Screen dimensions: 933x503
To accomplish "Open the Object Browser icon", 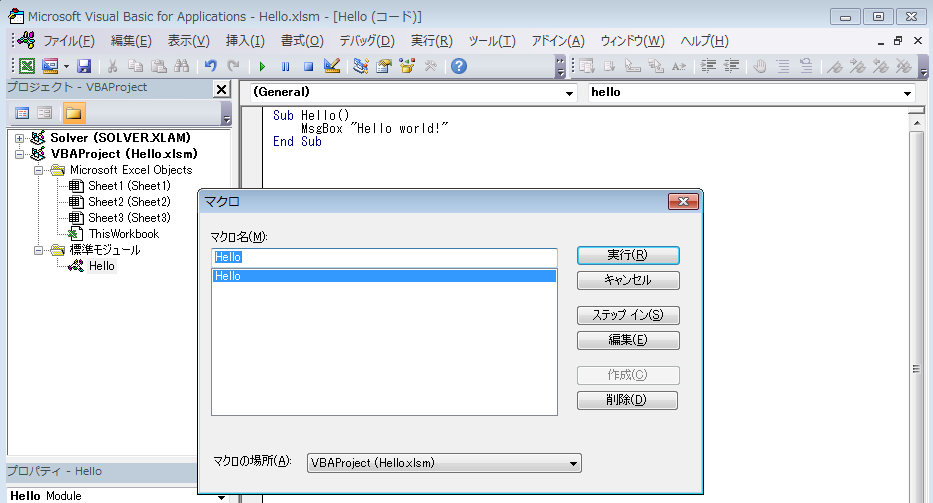I will click(x=407, y=66).
